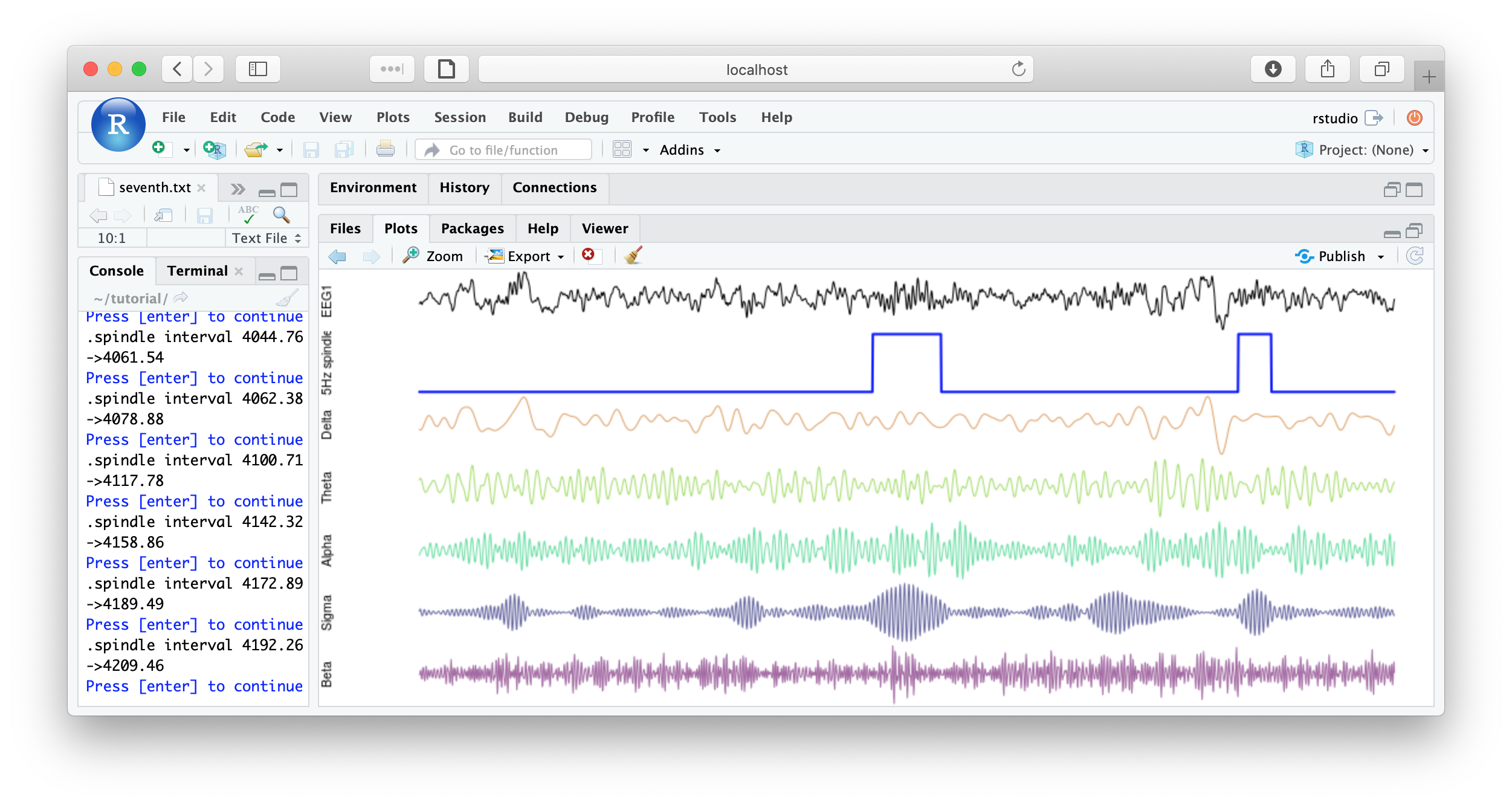Clear all plots with broom icon
The image size is (1512, 805).
633,256
